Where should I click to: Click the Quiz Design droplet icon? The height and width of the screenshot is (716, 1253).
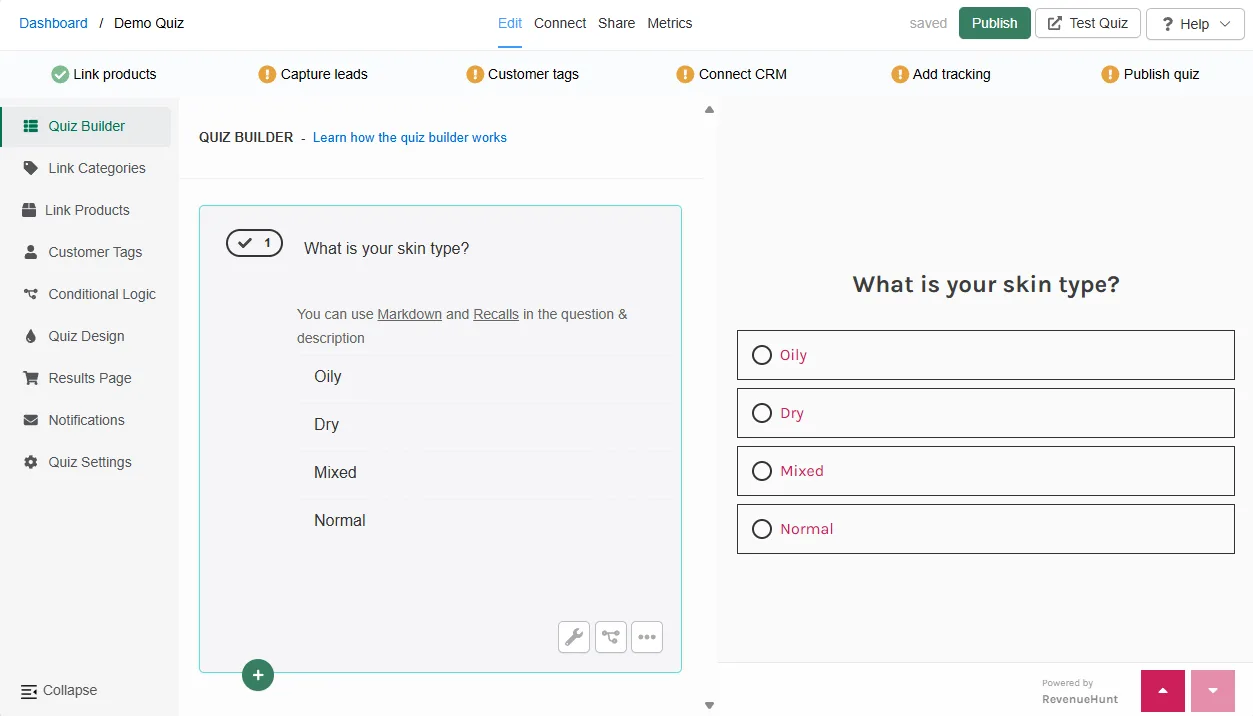[x=30, y=336]
